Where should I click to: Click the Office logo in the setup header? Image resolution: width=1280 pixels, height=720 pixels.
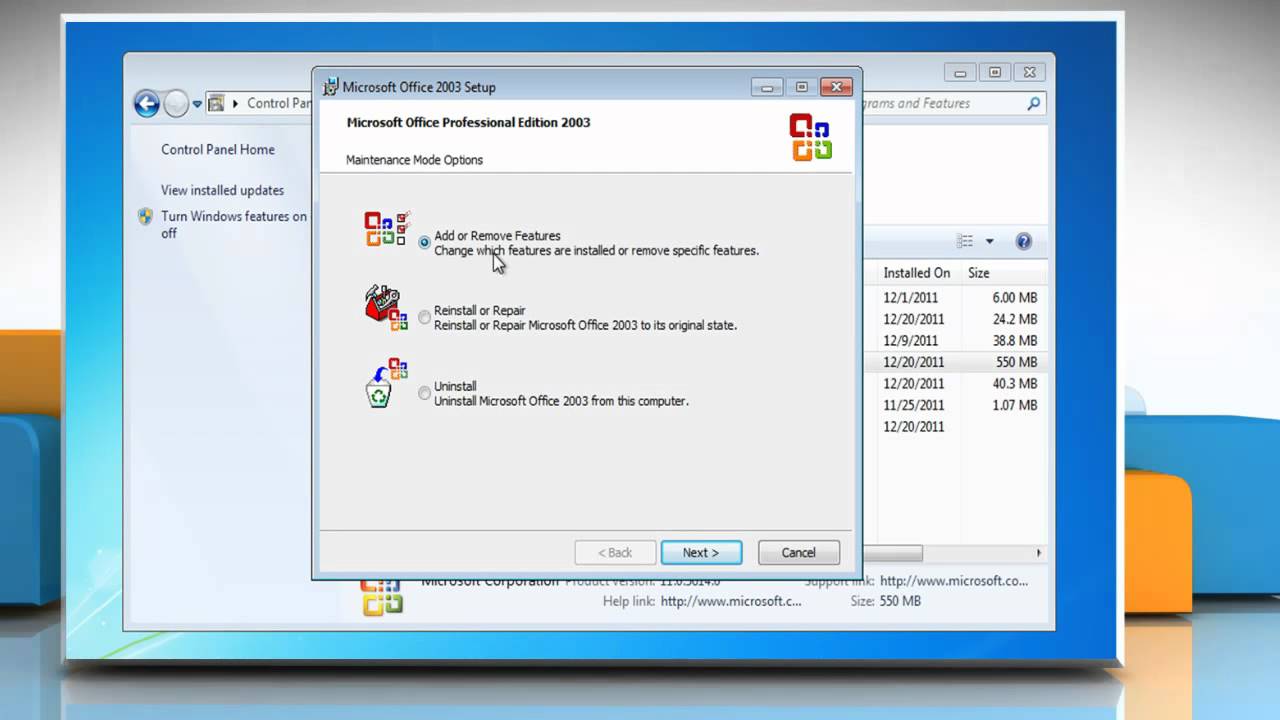click(x=810, y=137)
